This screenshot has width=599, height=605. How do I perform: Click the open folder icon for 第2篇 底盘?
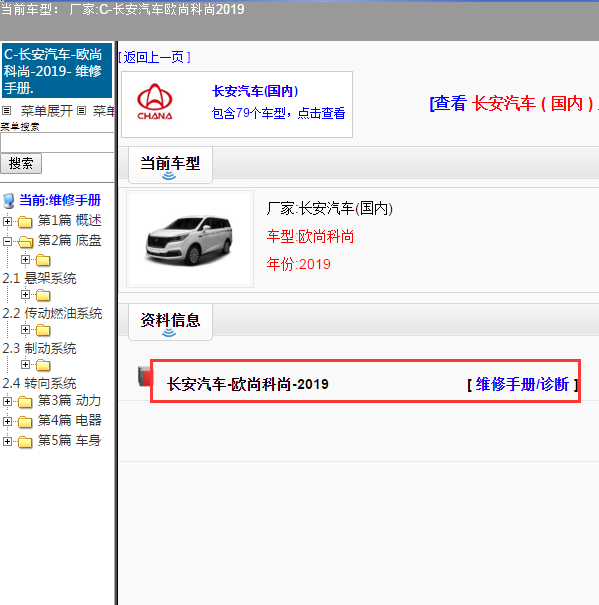click(x=25, y=242)
